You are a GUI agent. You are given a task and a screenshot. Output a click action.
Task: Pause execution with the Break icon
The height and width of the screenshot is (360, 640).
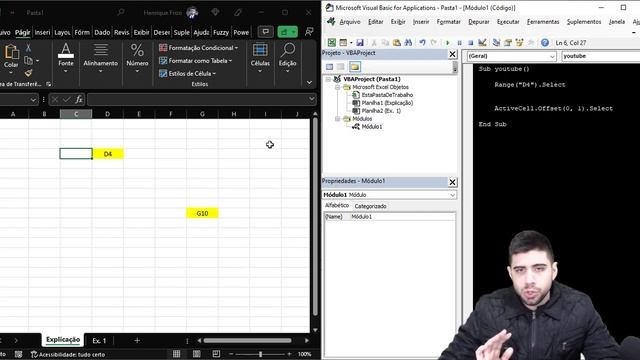coord(459,42)
